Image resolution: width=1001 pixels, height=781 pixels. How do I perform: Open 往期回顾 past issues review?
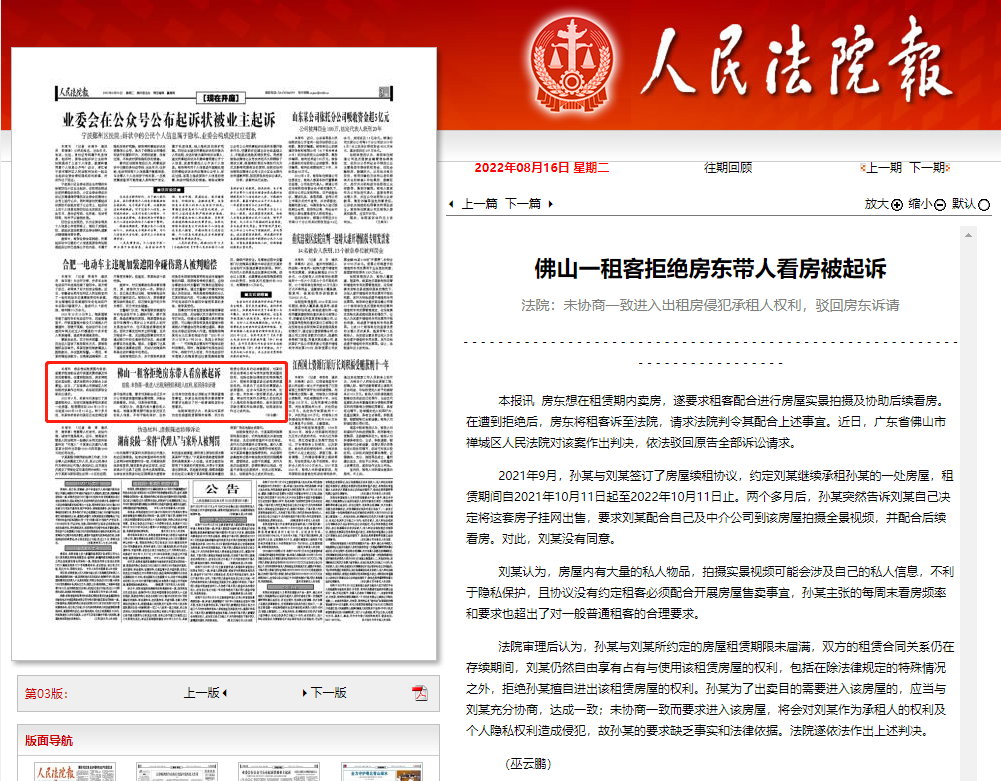pos(728,167)
